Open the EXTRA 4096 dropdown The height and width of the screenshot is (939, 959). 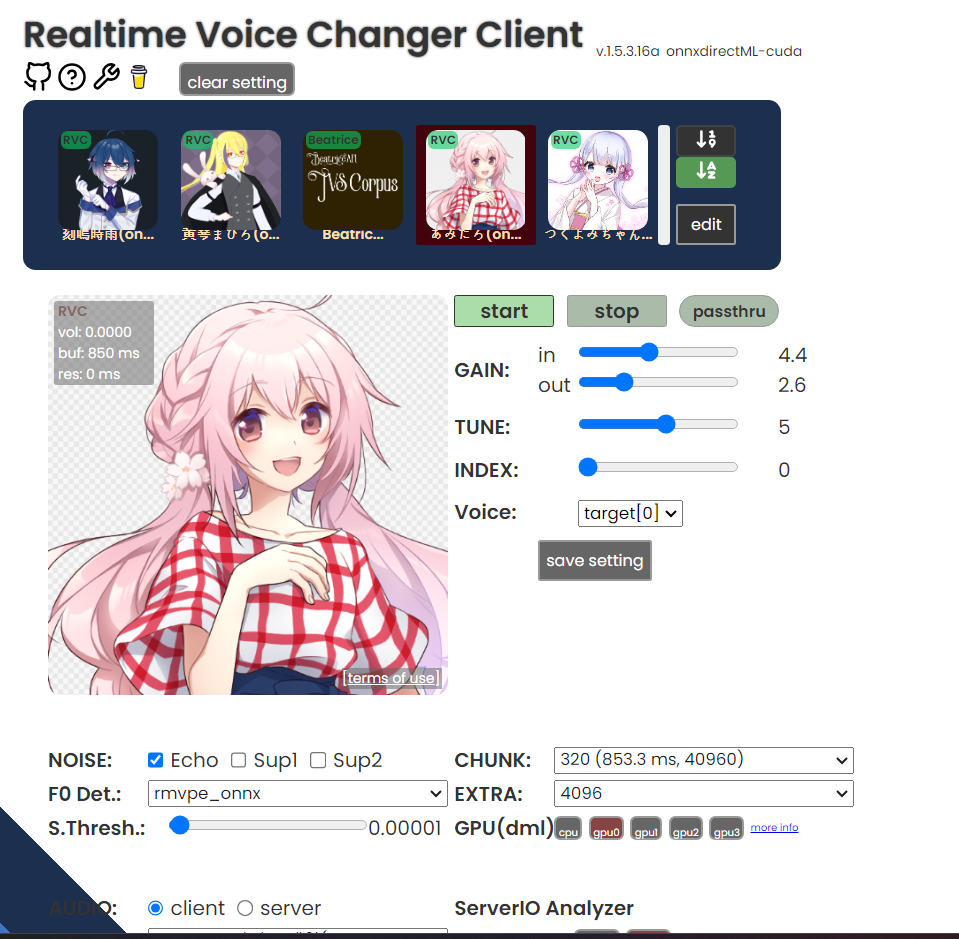703,793
